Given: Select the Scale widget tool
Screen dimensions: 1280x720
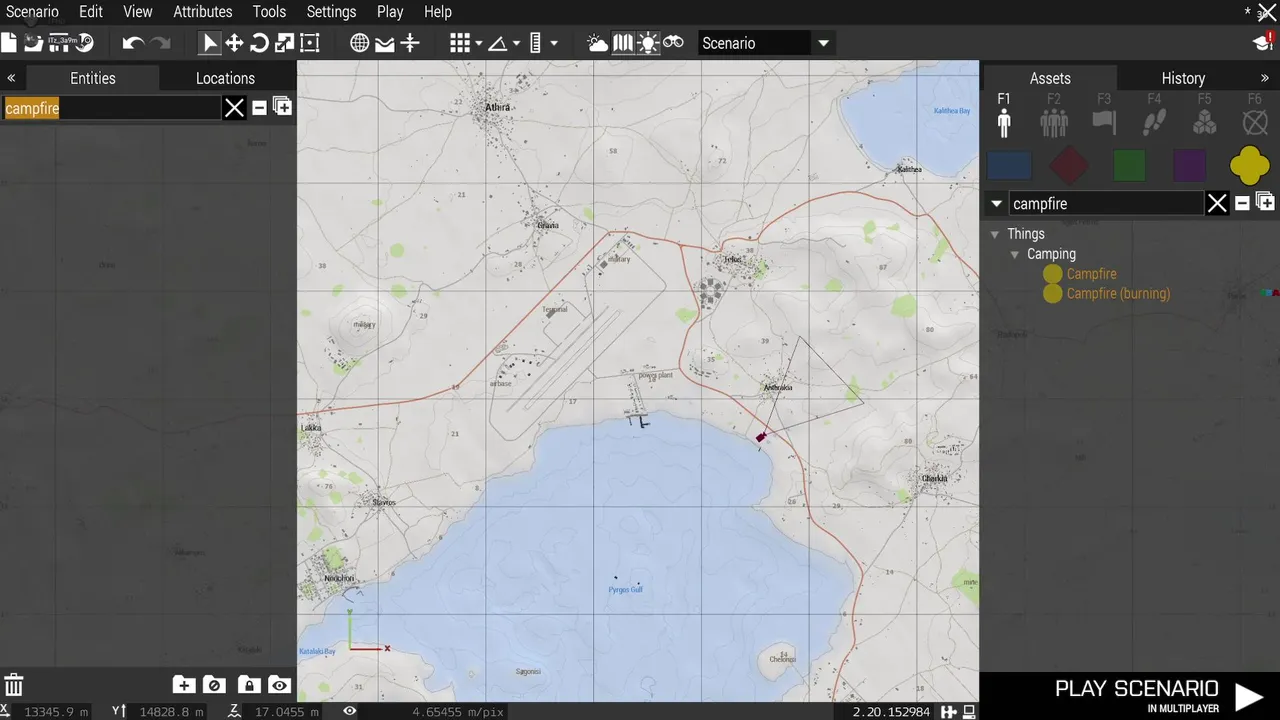Looking at the screenshot, I should (x=284, y=43).
